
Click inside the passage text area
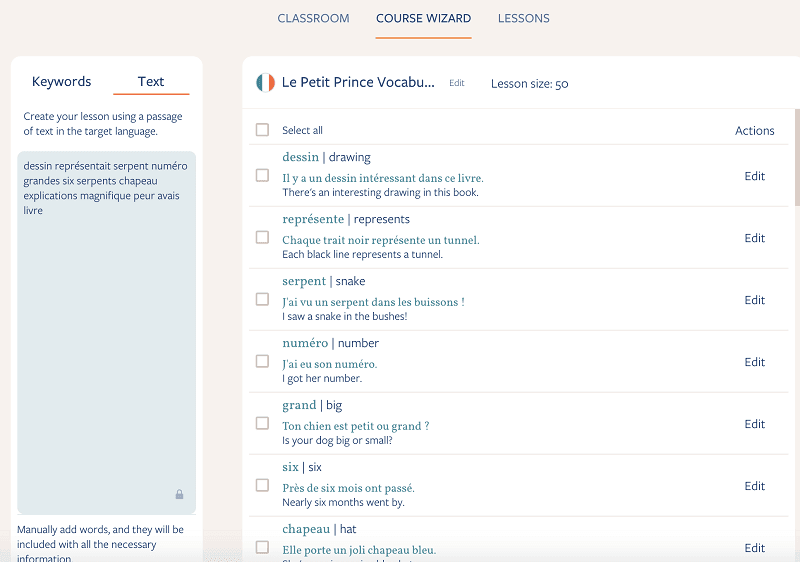107,333
